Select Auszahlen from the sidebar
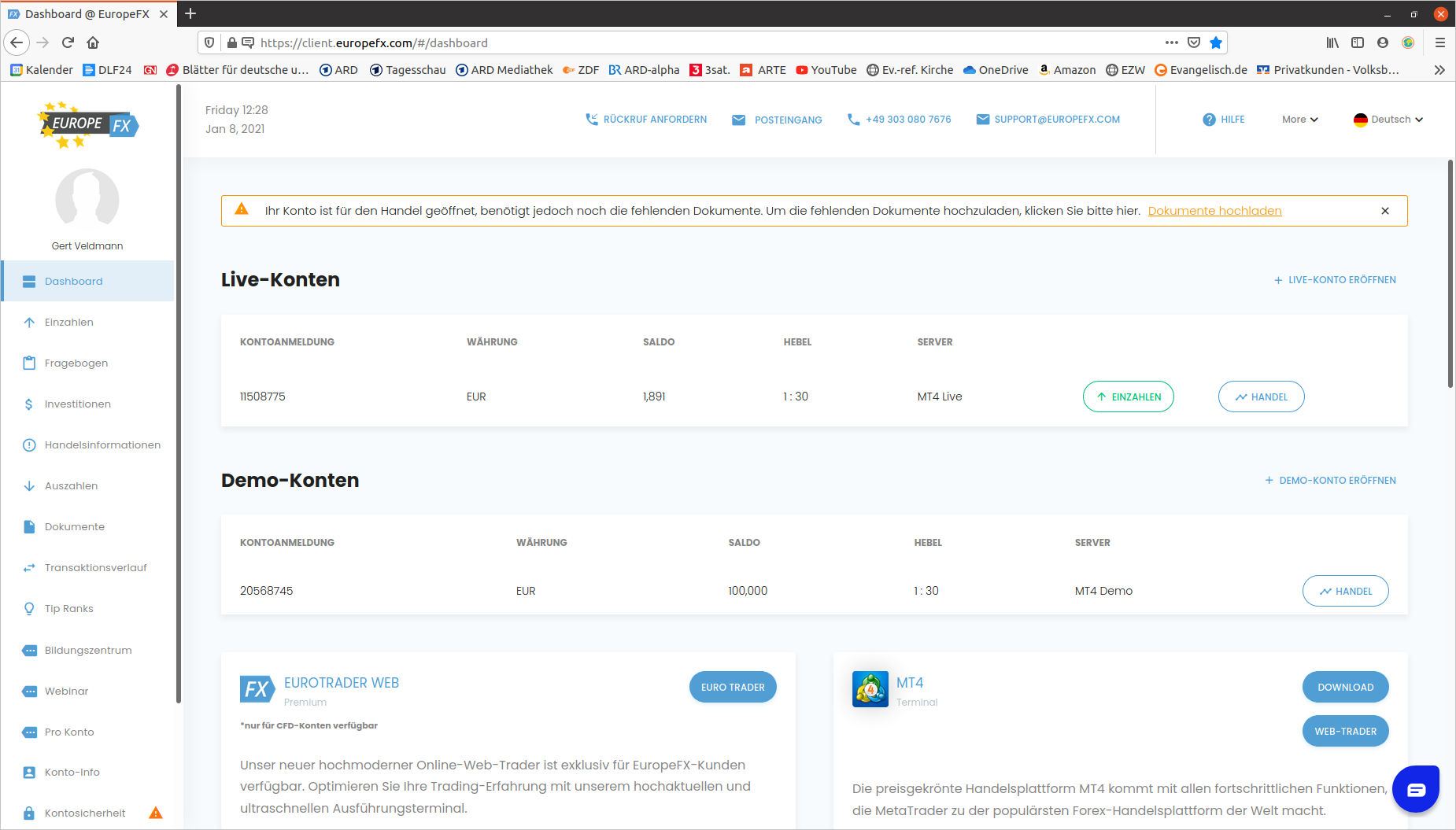 (71, 485)
